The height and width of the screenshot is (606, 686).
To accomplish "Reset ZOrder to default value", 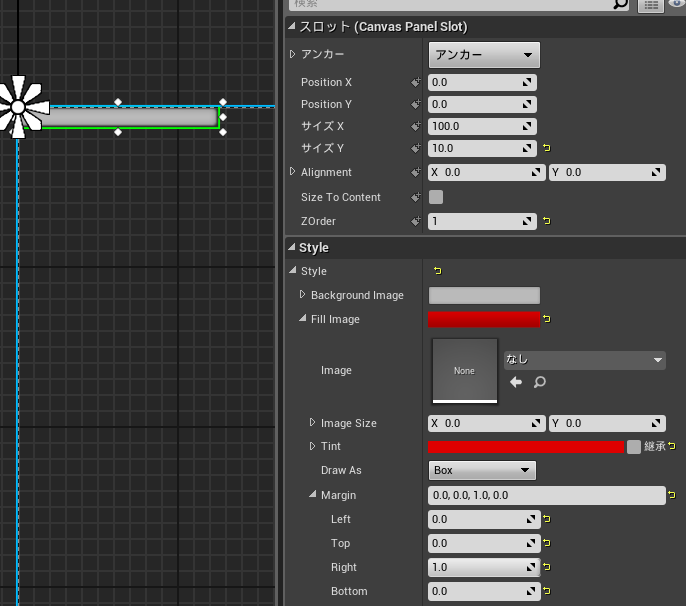I will pyautogui.click(x=546, y=221).
